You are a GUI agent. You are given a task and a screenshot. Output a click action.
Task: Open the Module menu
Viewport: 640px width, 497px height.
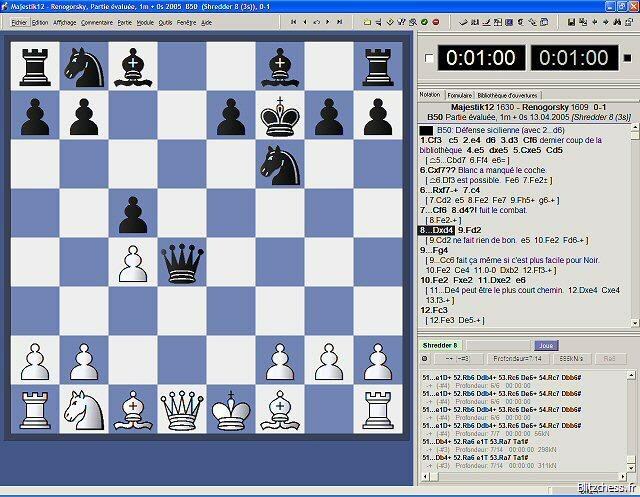(145, 22)
